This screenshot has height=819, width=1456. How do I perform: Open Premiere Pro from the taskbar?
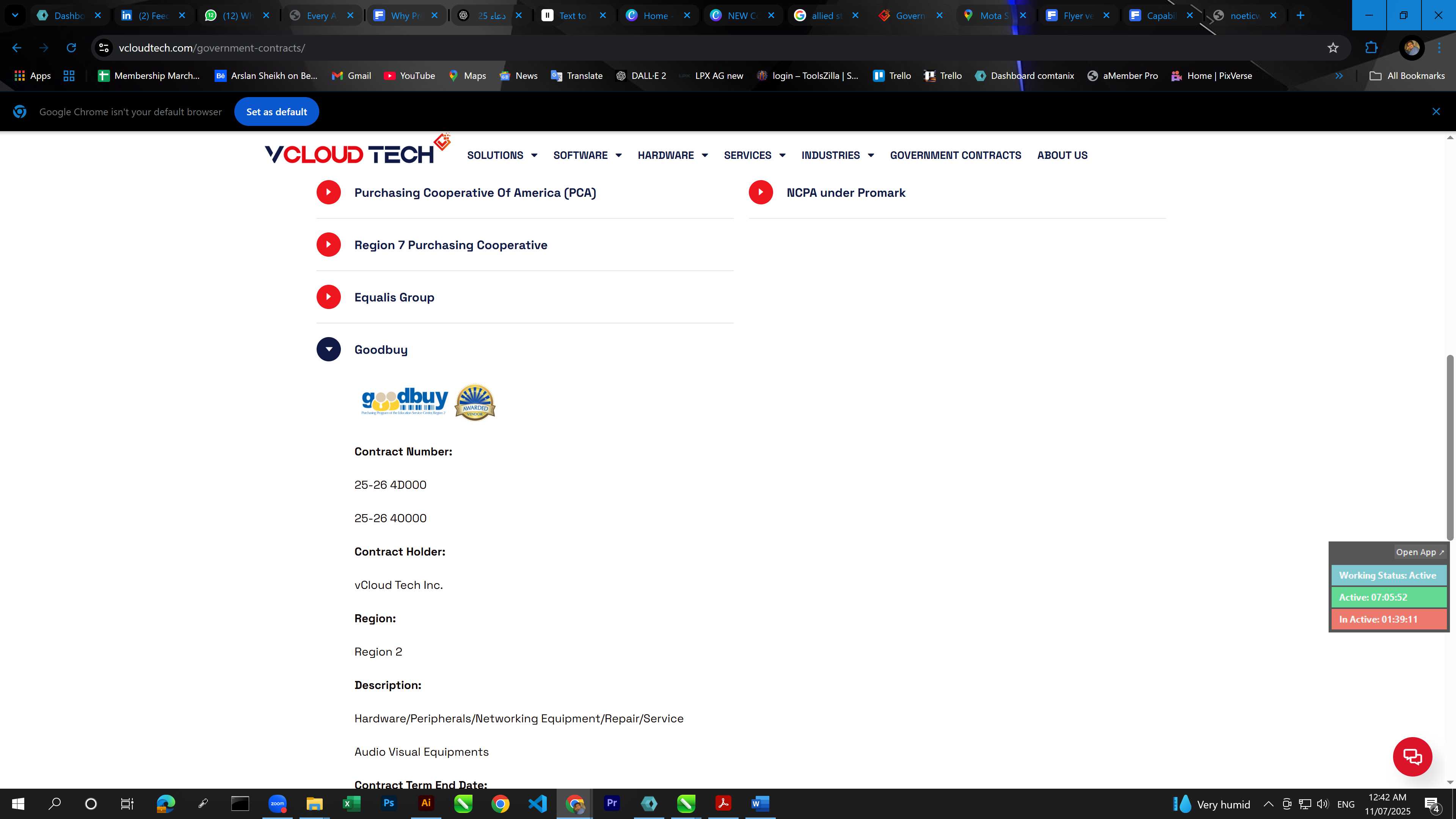[x=612, y=803]
